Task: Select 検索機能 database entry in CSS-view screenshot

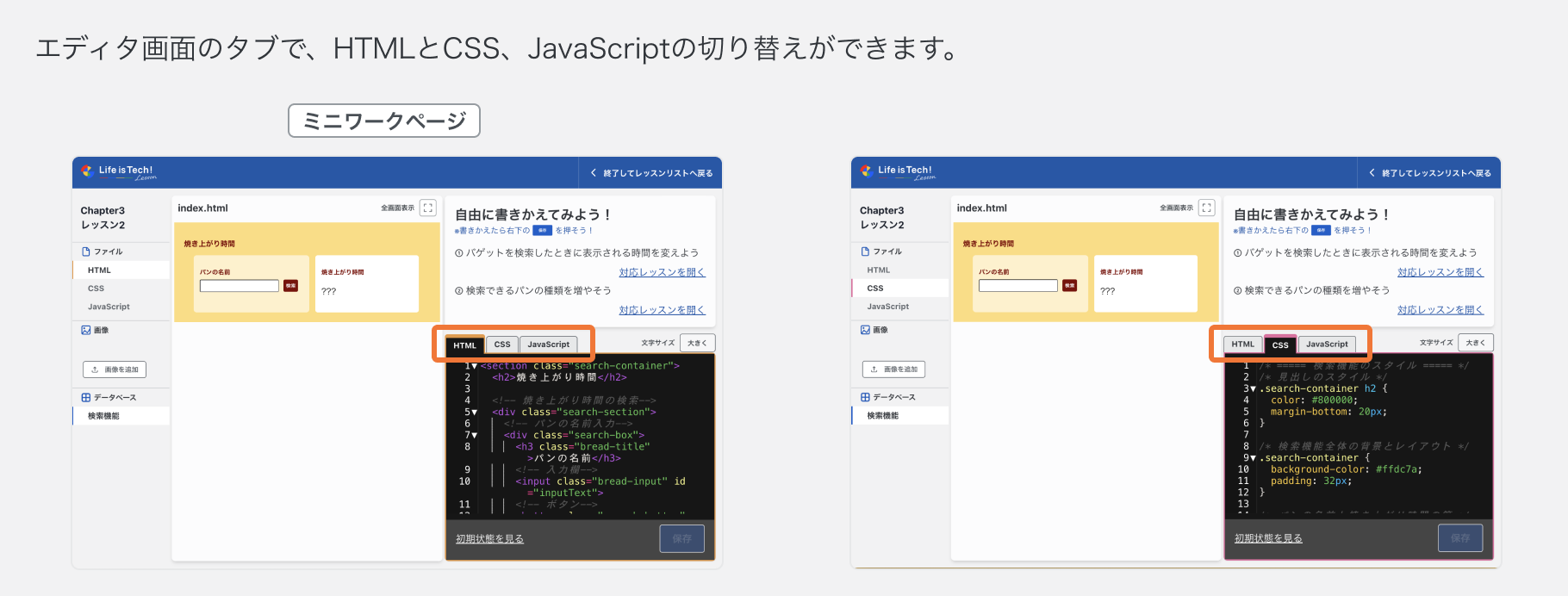Action: [900, 416]
